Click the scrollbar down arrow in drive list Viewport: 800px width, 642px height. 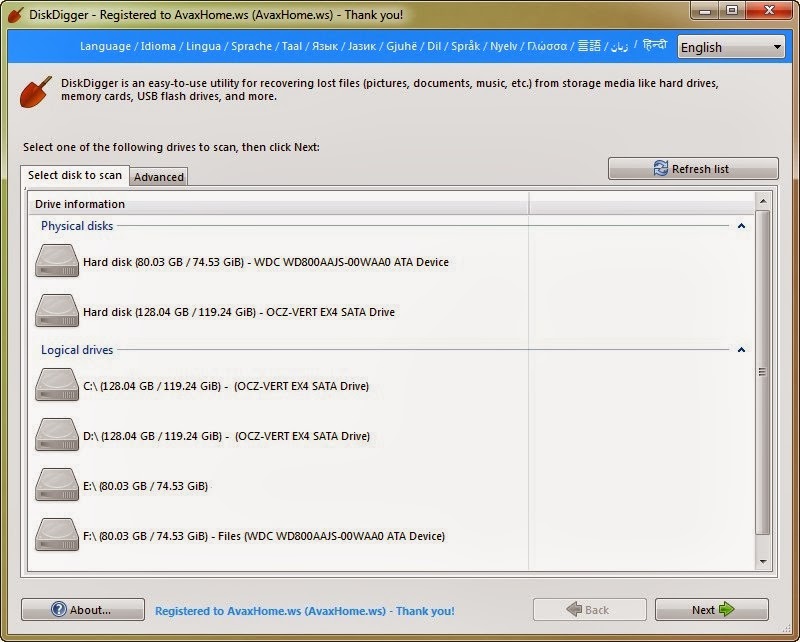763,561
